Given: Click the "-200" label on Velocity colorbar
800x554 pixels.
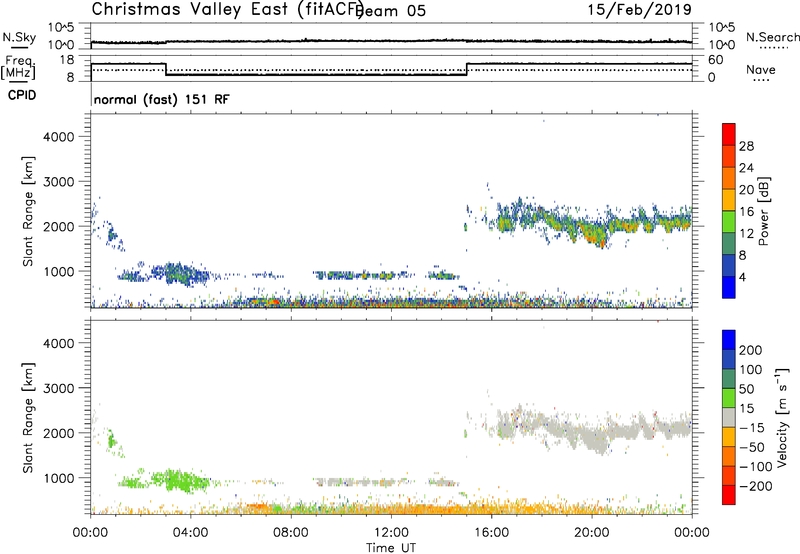Looking at the screenshot, I should 756,486.
